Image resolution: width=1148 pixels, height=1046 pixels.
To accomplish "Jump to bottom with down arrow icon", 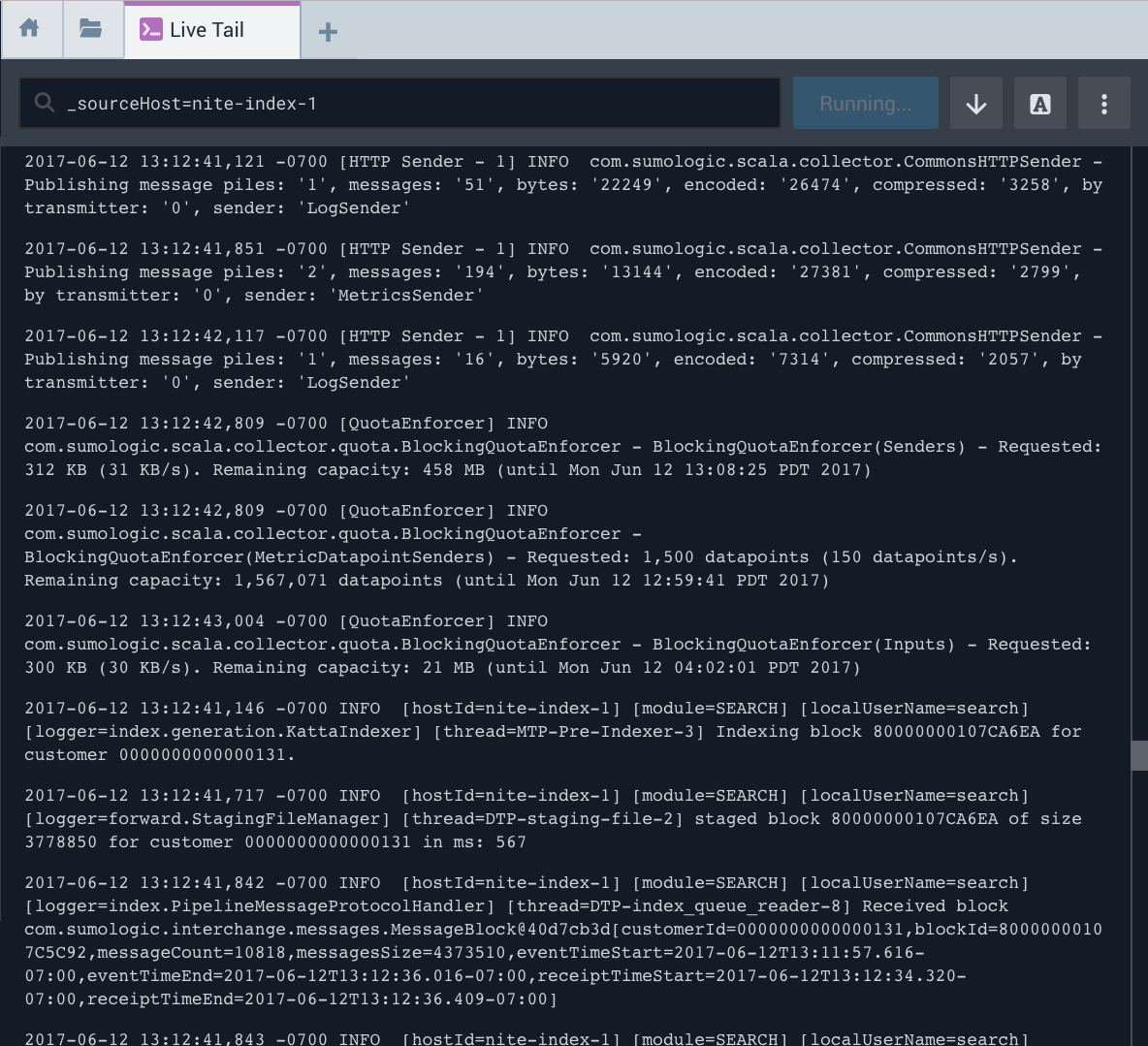I will pyautogui.click(x=976, y=104).
